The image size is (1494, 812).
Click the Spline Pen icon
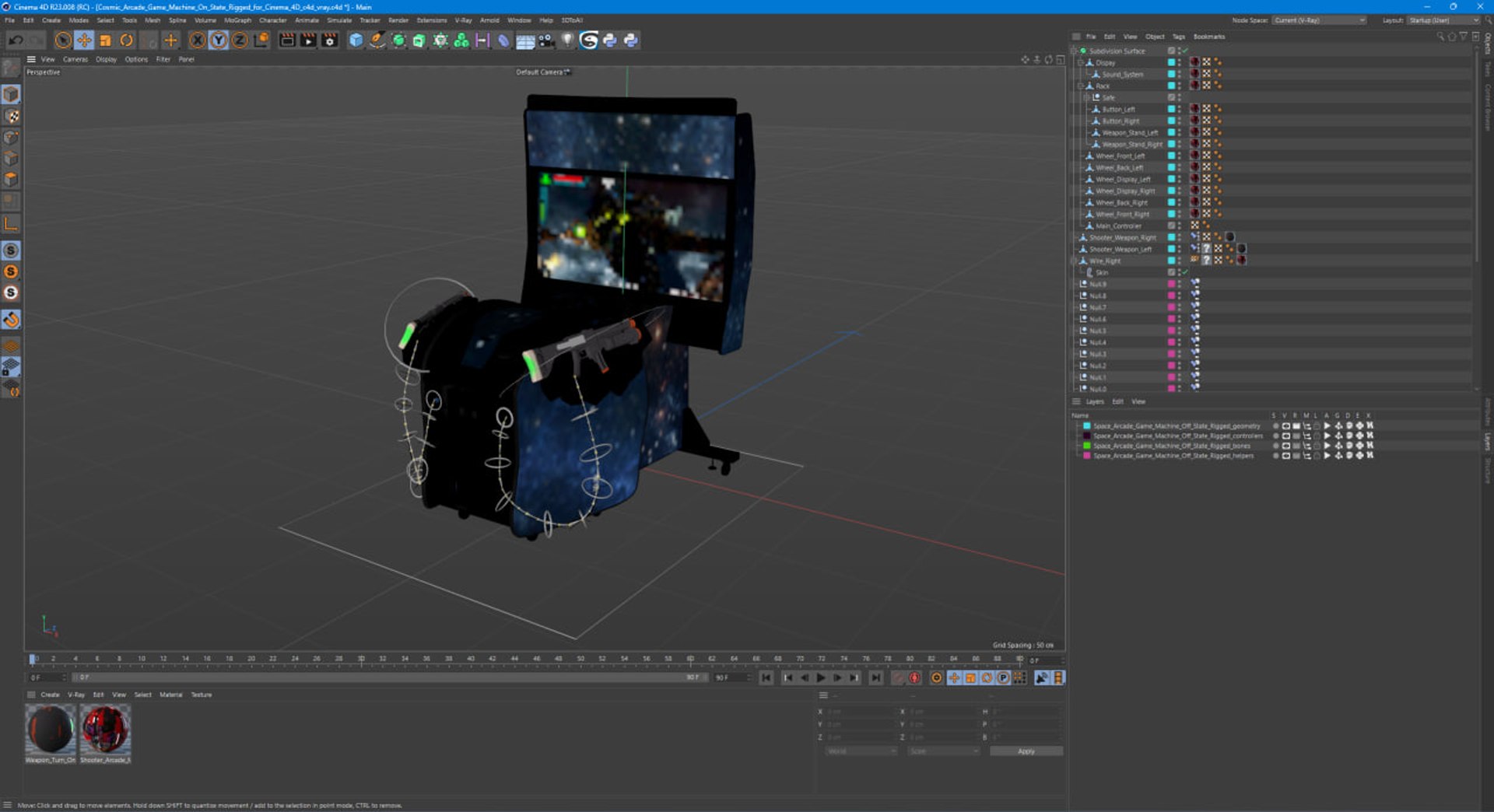[x=377, y=40]
